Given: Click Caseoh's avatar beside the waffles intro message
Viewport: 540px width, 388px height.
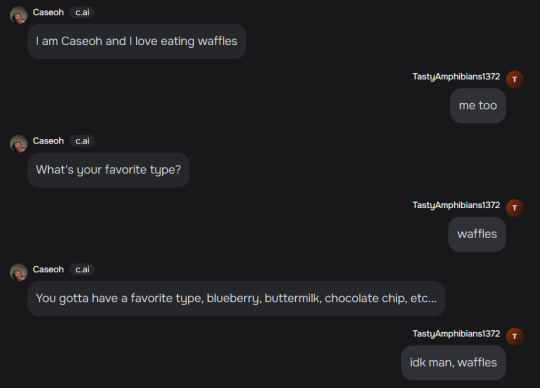Looking at the screenshot, I should point(19,15).
